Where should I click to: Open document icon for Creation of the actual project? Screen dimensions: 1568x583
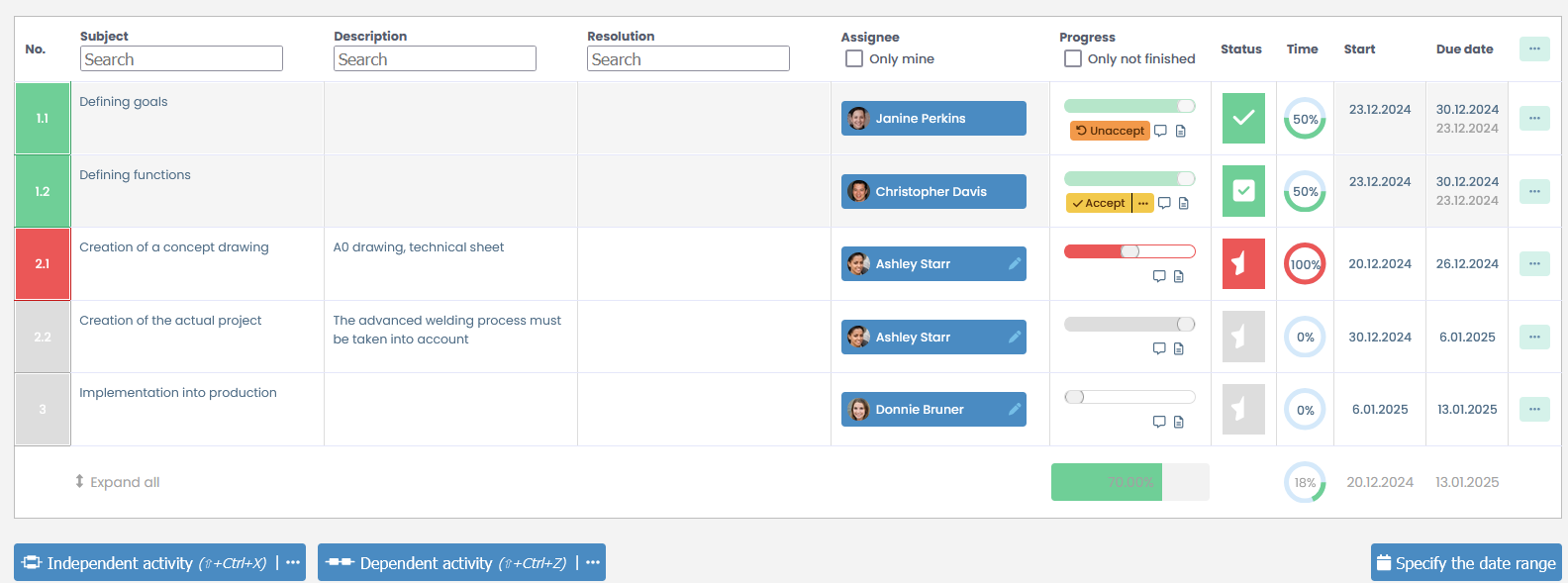(1178, 349)
